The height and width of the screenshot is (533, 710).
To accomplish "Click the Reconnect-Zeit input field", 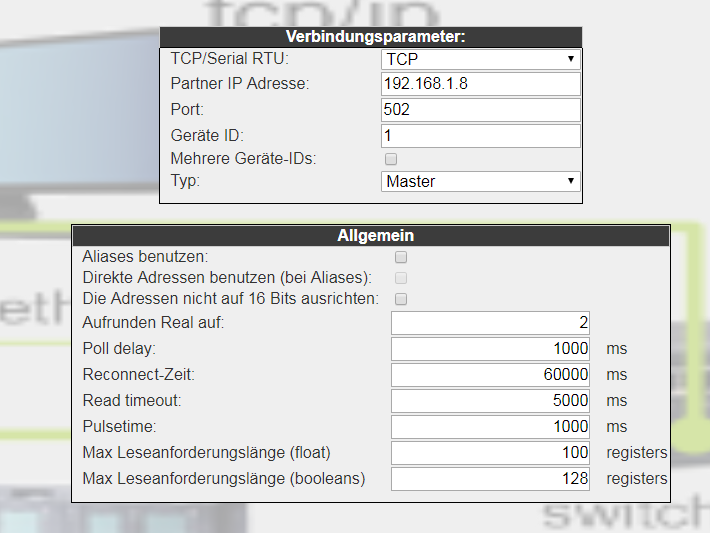I will pos(490,375).
